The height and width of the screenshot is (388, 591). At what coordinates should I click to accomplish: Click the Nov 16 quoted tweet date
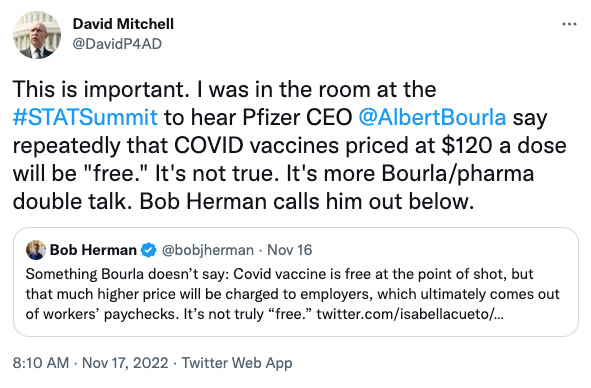(x=289, y=250)
